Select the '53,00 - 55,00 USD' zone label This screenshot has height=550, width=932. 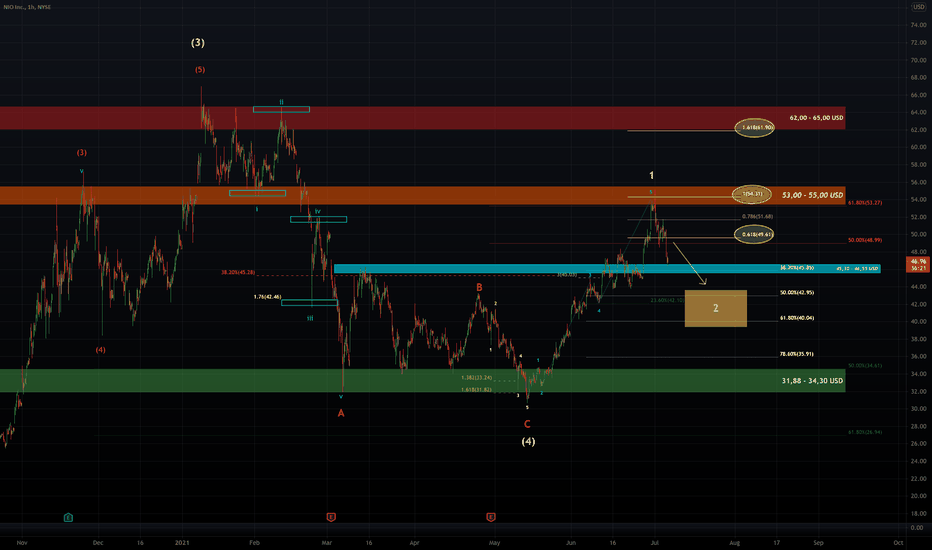(x=813, y=195)
